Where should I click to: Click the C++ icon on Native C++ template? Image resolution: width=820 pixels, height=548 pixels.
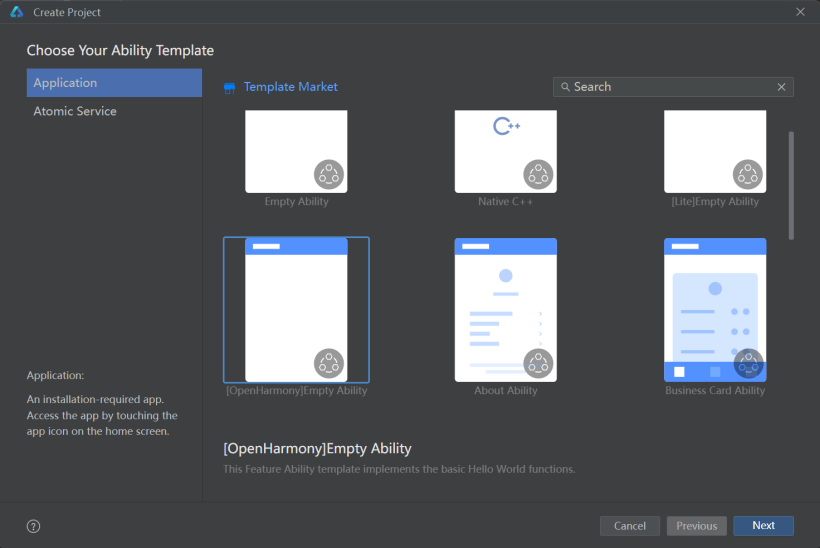(506, 126)
